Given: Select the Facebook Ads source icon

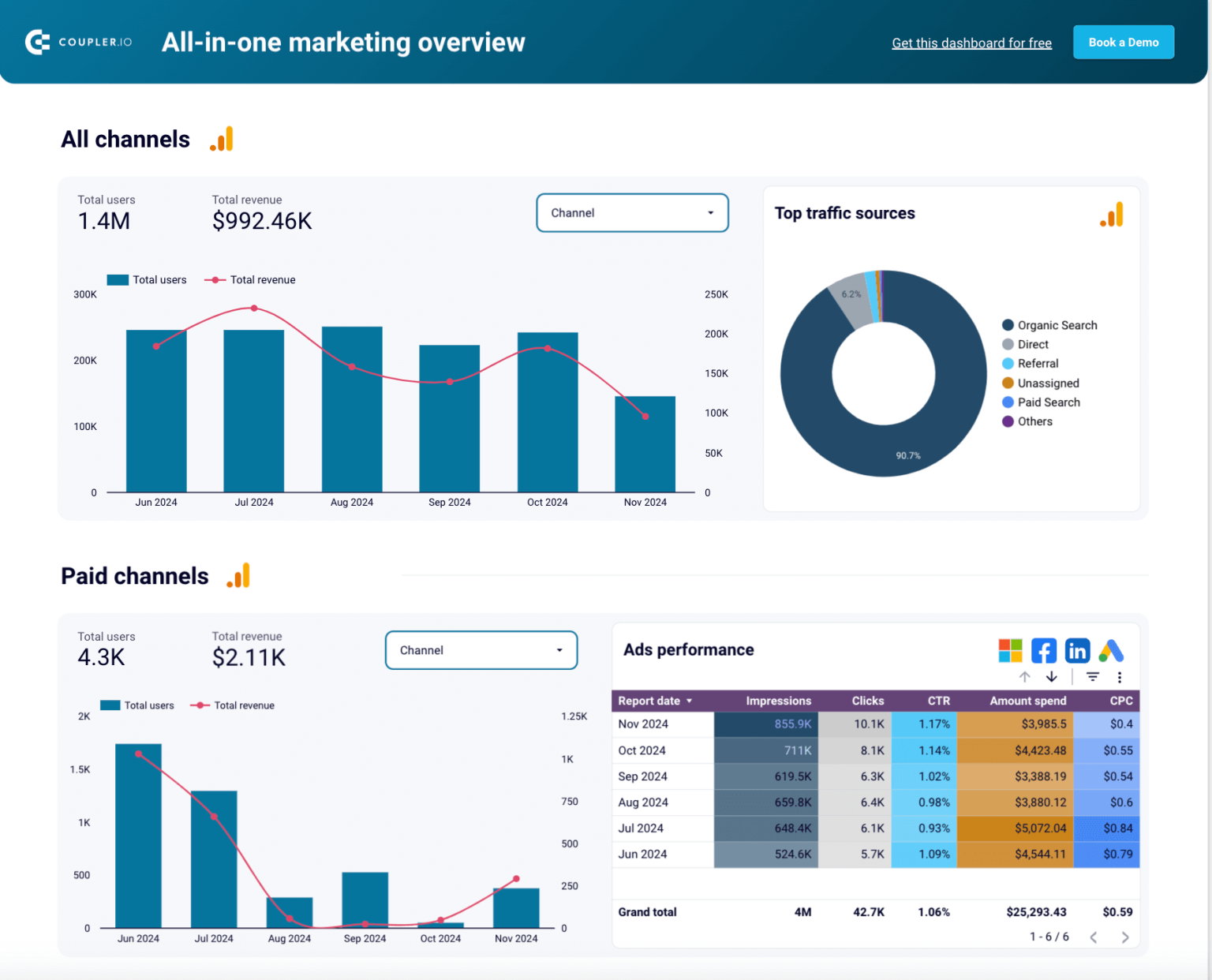Looking at the screenshot, I should 1044,650.
